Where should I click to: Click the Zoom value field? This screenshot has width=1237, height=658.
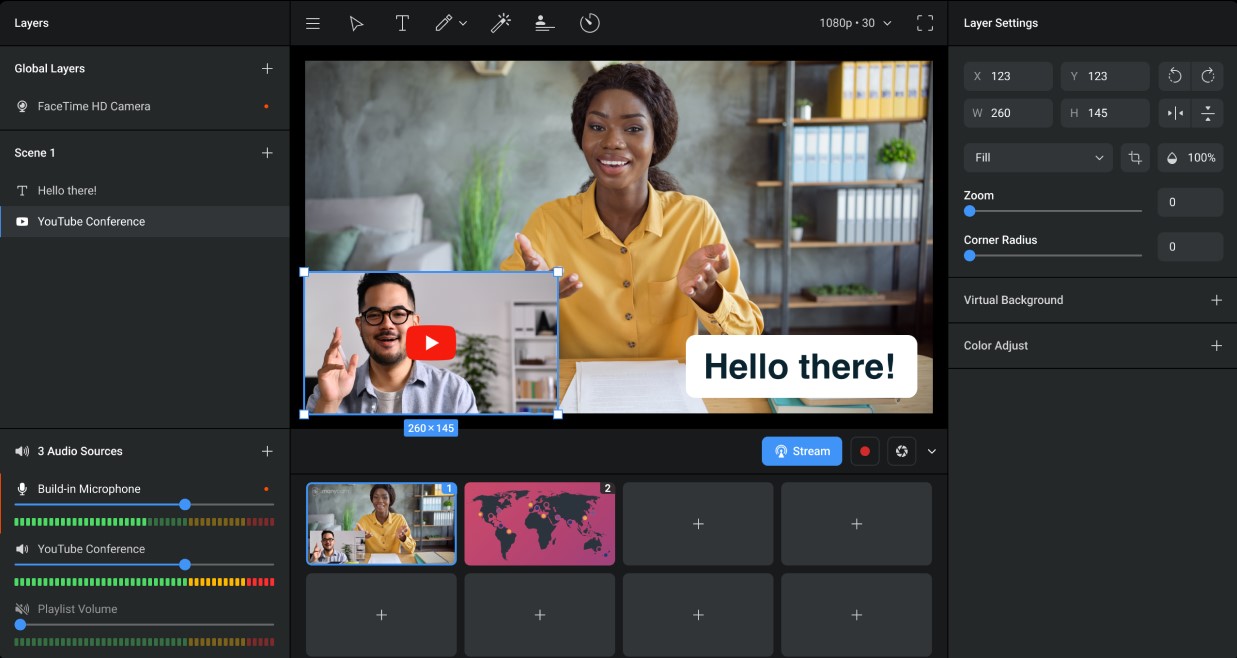[x=1191, y=203]
